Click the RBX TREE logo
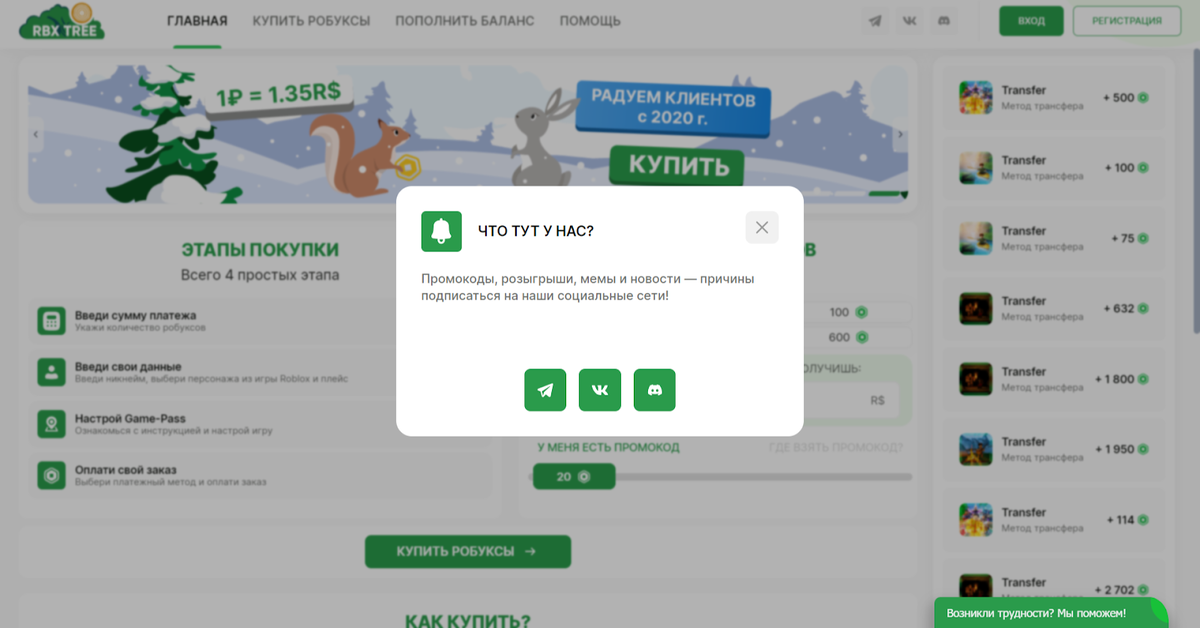 (x=62, y=21)
